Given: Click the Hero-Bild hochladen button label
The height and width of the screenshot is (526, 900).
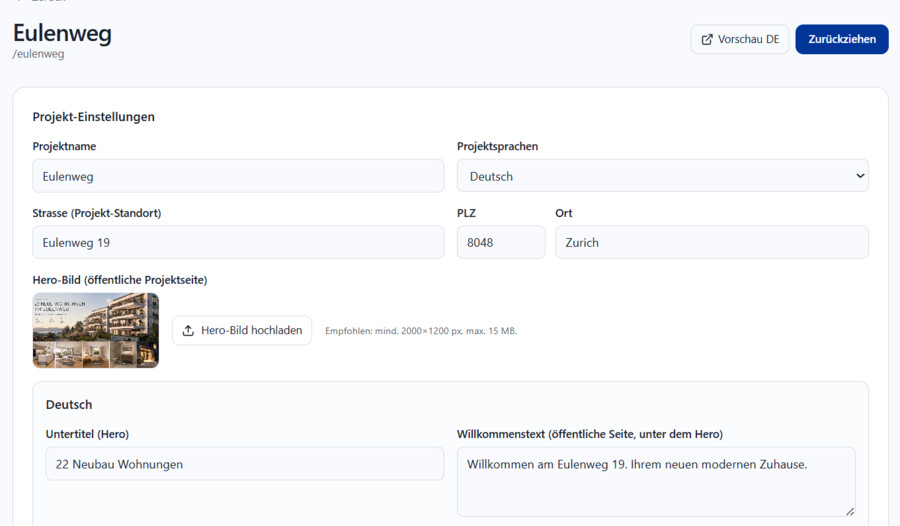Looking at the screenshot, I should (251, 331).
